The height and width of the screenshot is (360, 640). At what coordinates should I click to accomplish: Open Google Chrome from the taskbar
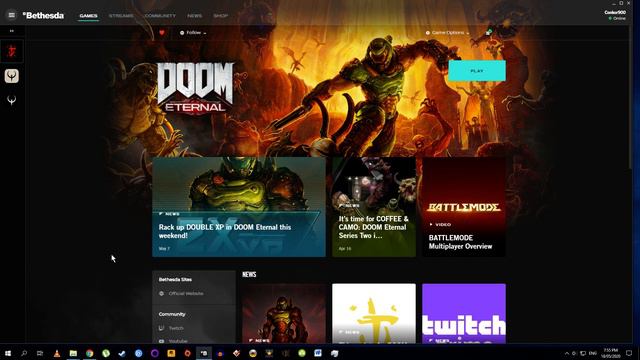click(89, 353)
